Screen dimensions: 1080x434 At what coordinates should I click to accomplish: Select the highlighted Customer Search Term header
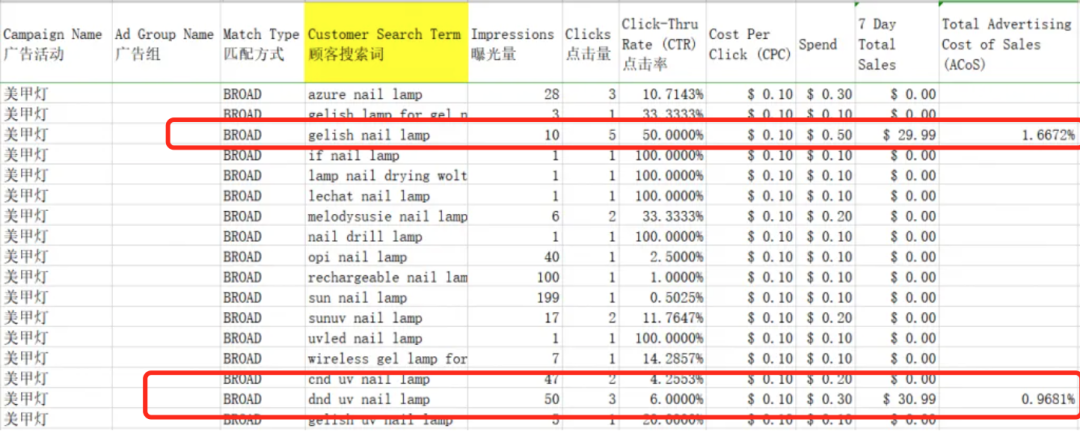[386, 43]
